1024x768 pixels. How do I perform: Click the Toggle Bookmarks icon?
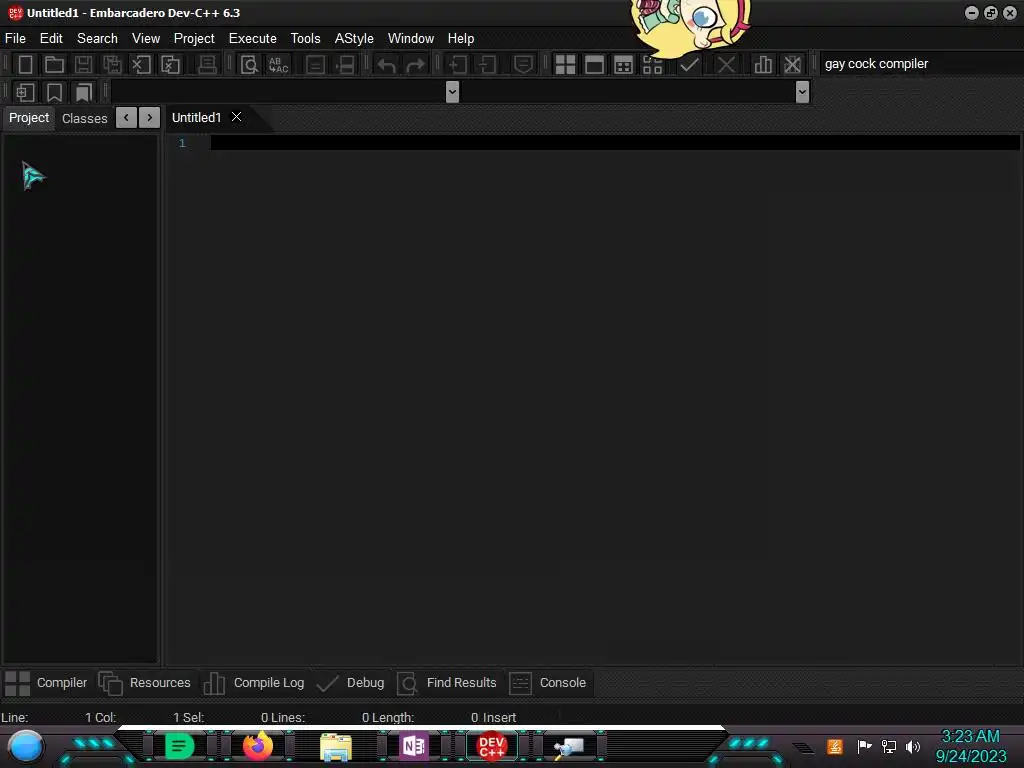tap(54, 92)
